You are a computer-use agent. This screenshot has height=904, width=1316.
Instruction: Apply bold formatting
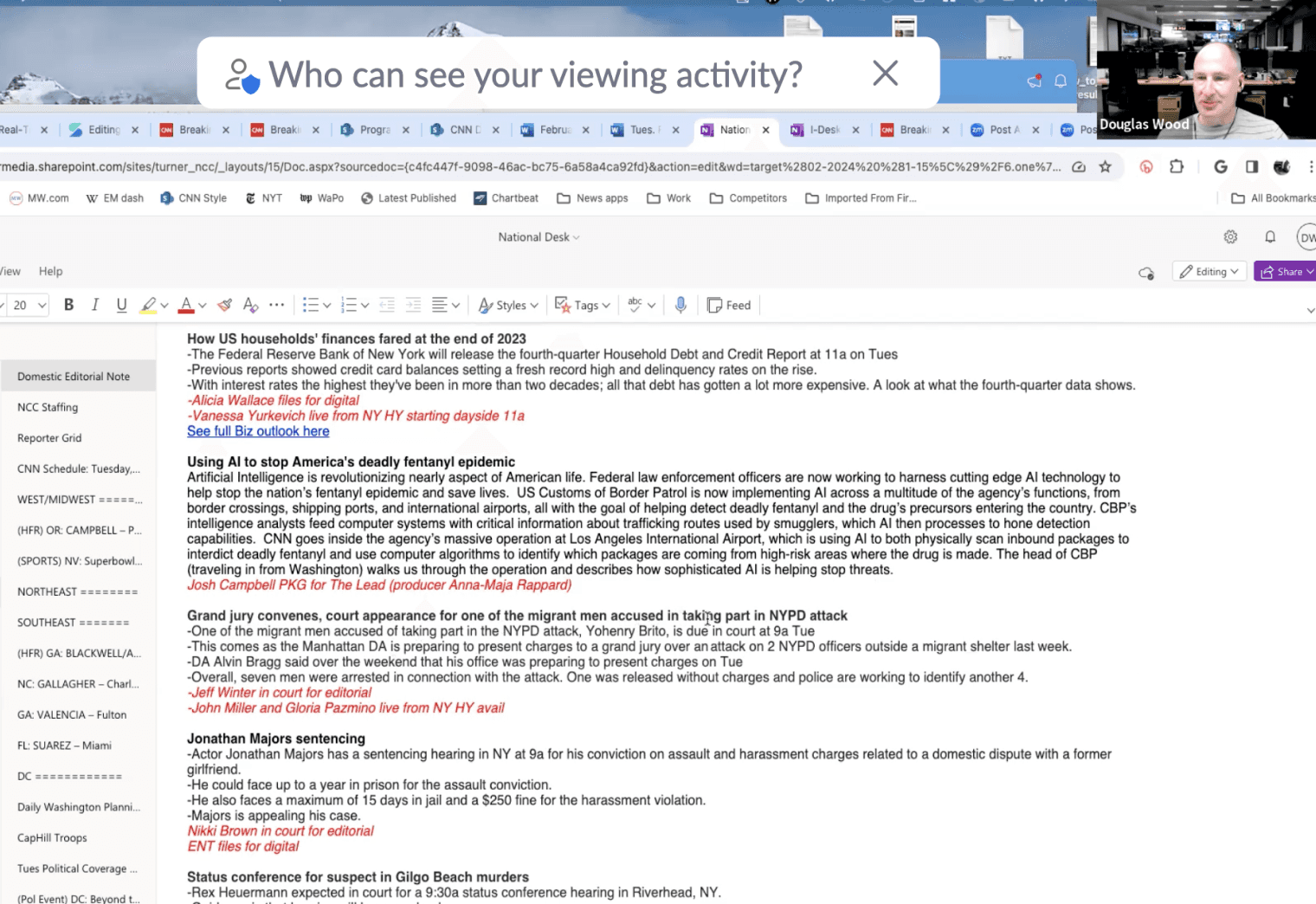click(x=68, y=305)
